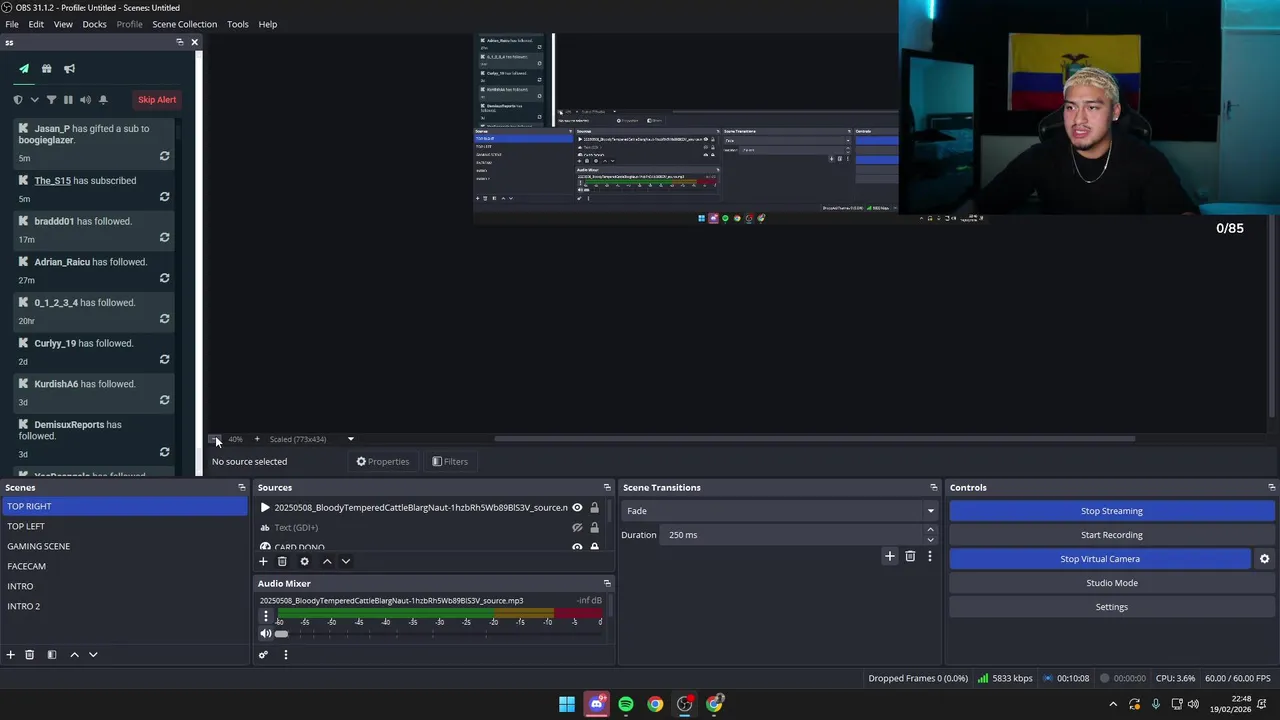Select the FACECAM scene
This screenshot has width=1280, height=720.
coord(124,566)
